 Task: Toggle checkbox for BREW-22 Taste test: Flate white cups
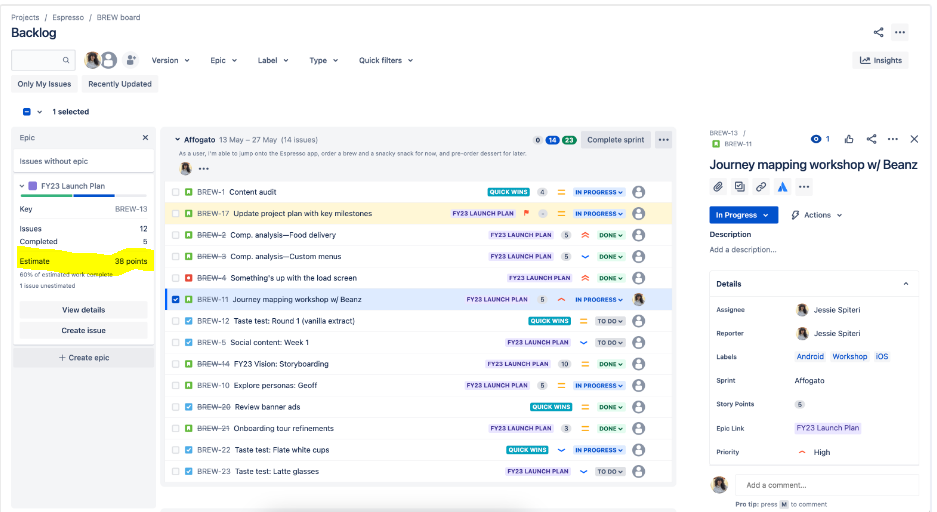click(176, 450)
